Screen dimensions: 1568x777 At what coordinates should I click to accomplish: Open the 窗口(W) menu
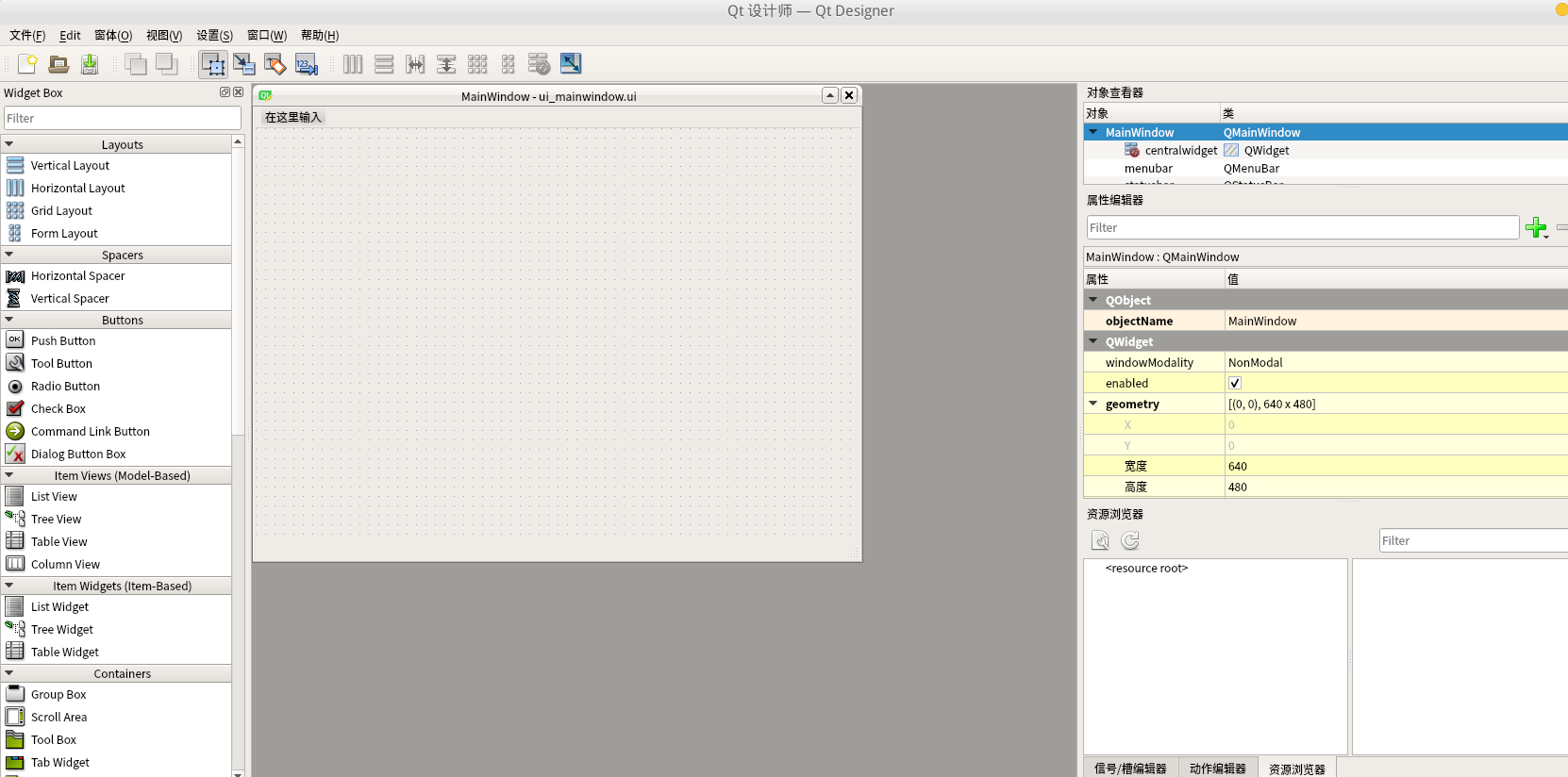[267, 35]
